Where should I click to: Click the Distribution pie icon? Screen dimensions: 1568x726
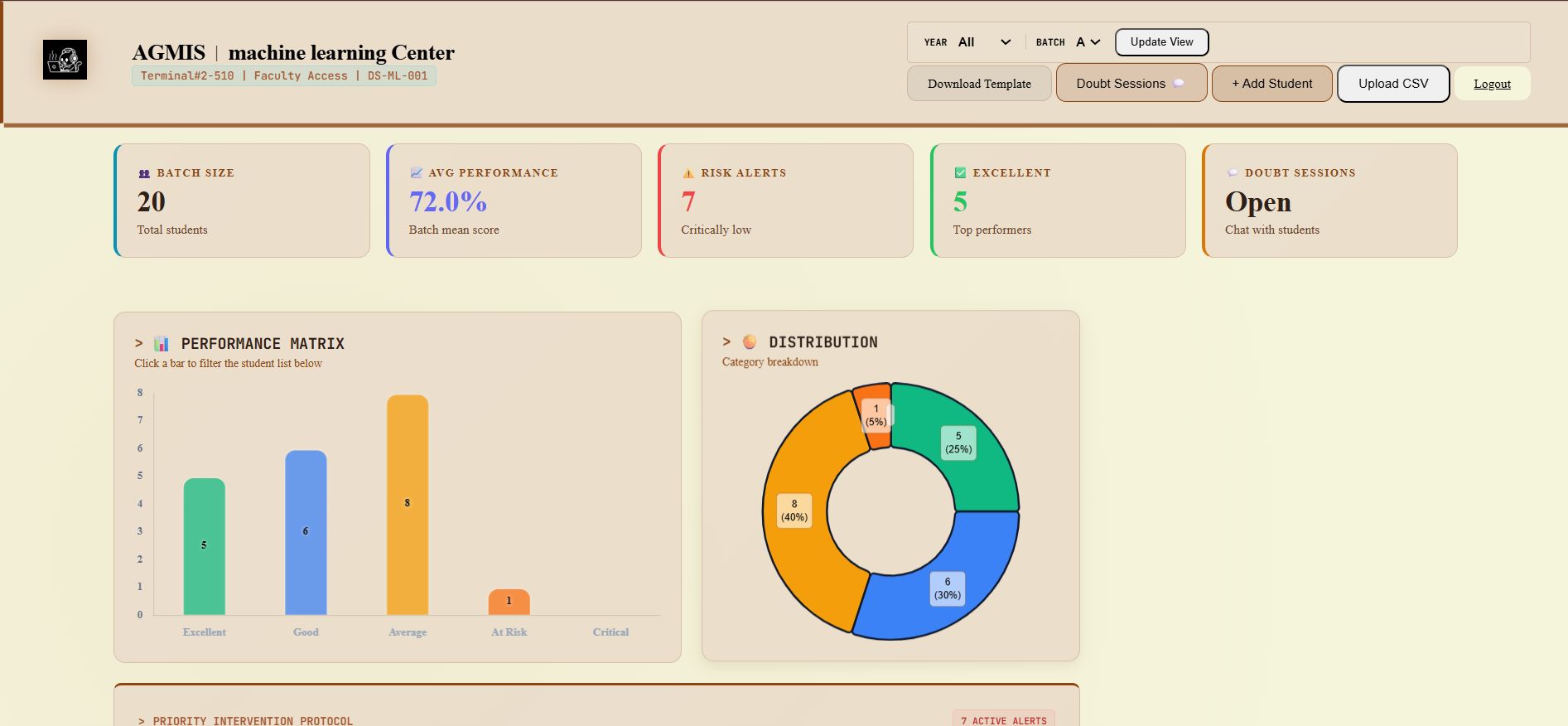coord(750,341)
